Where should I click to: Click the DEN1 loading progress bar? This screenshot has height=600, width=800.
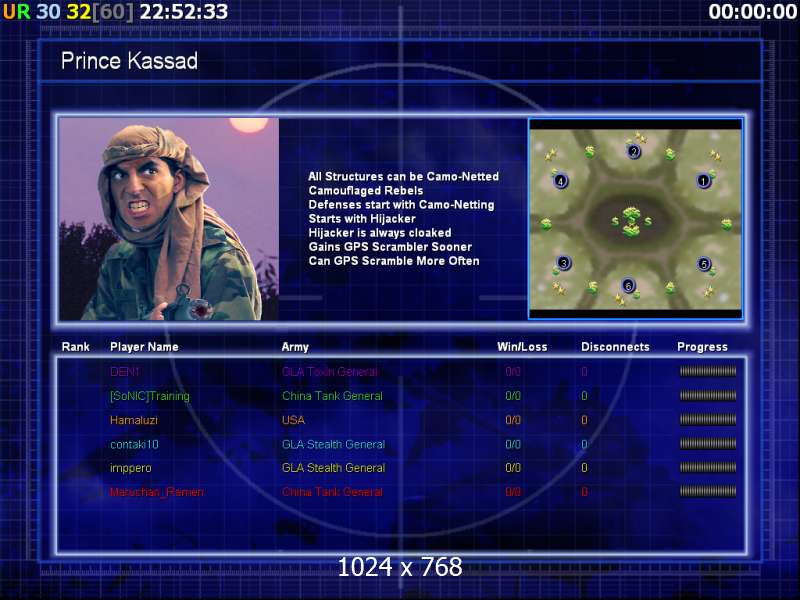708,371
